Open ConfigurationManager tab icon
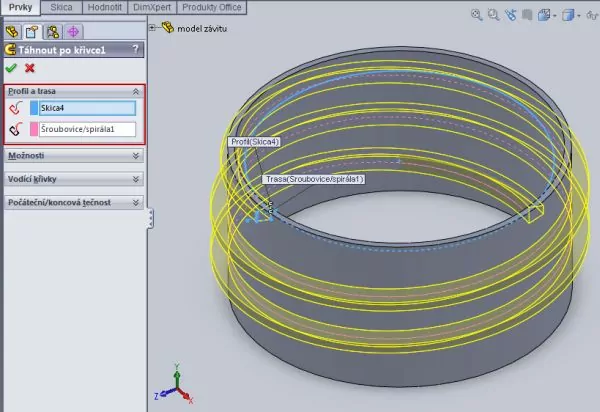The image size is (600, 412). tap(52, 31)
